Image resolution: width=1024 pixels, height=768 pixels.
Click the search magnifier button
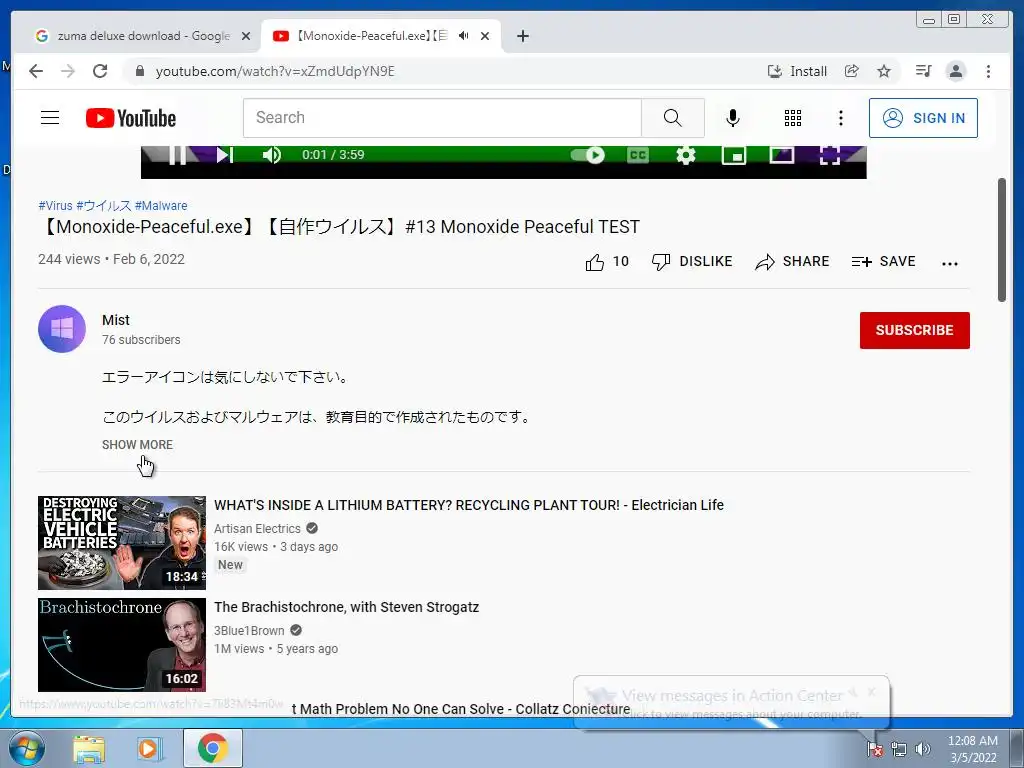[x=673, y=118]
